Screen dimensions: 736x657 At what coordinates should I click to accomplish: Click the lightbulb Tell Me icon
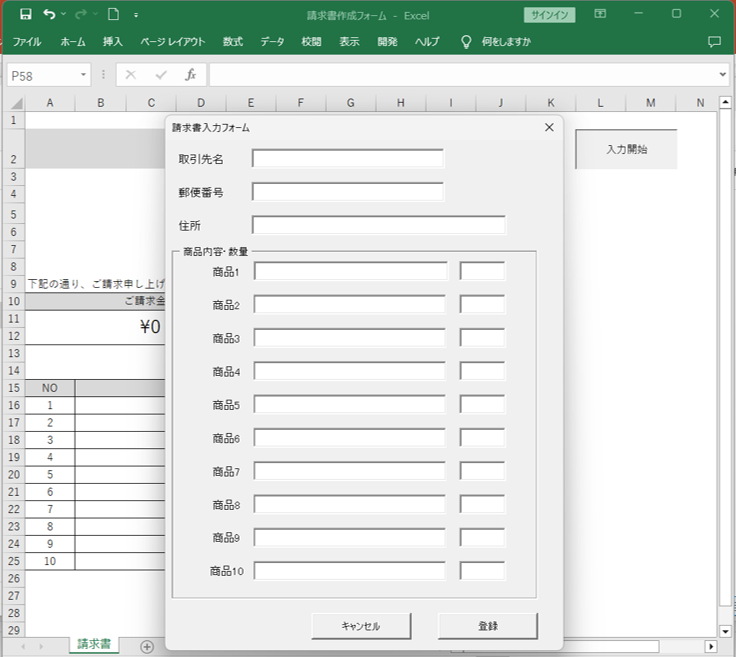[465, 42]
